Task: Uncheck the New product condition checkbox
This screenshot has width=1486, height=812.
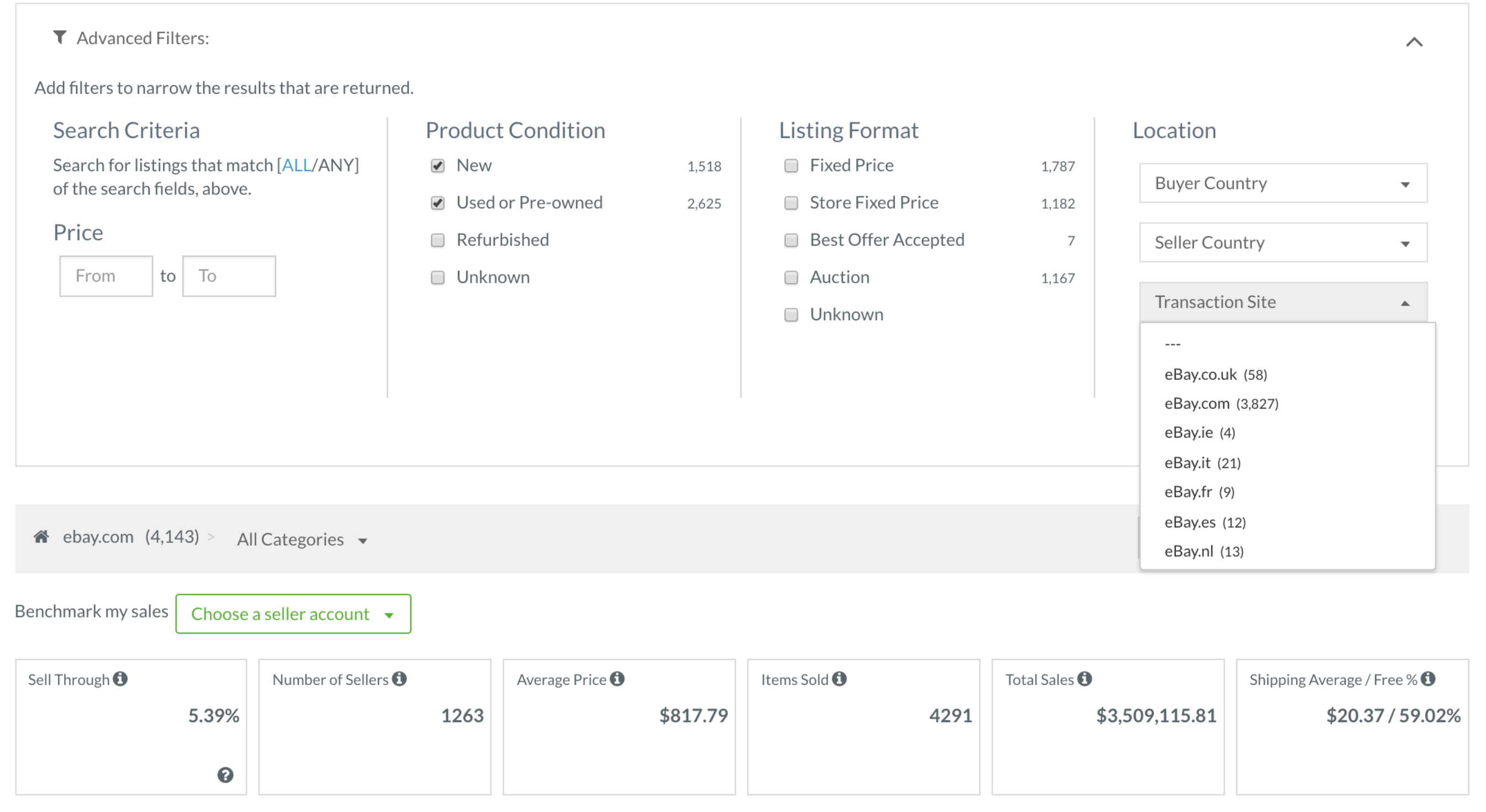Action: (x=438, y=166)
